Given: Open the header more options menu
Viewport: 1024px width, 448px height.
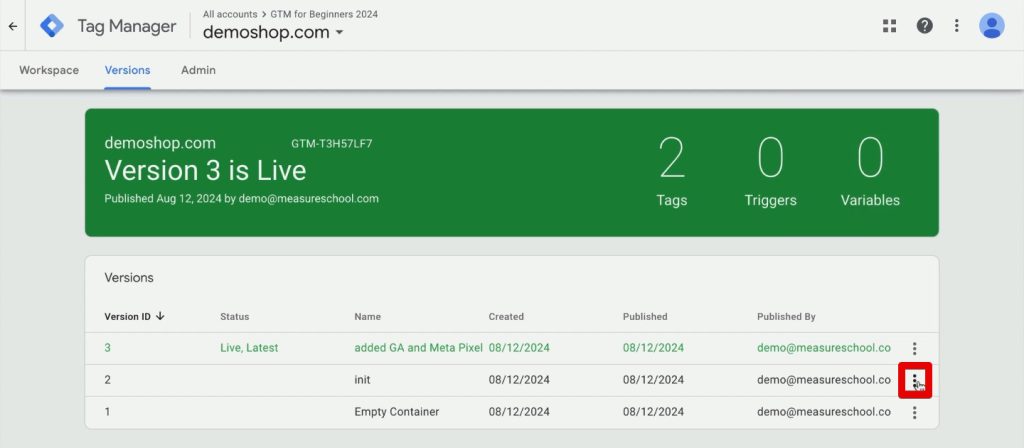Looking at the screenshot, I should 956,25.
